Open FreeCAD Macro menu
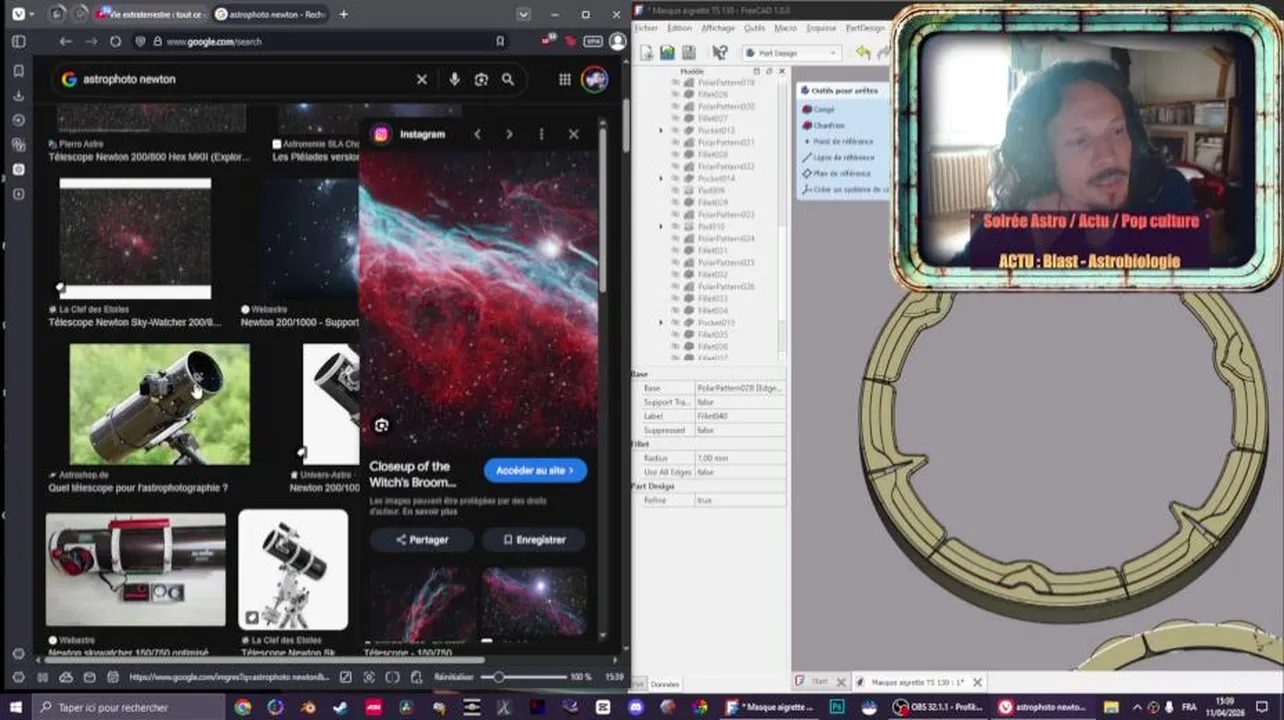1284x720 pixels. [785, 28]
